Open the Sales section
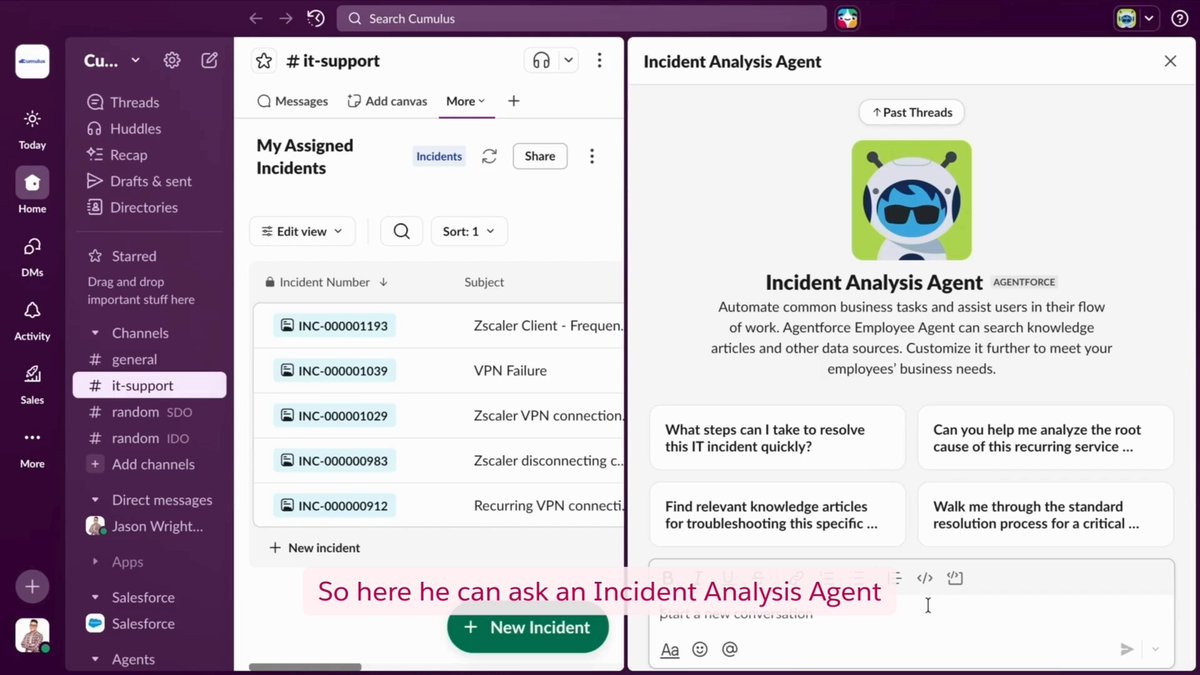 tap(32, 383)
